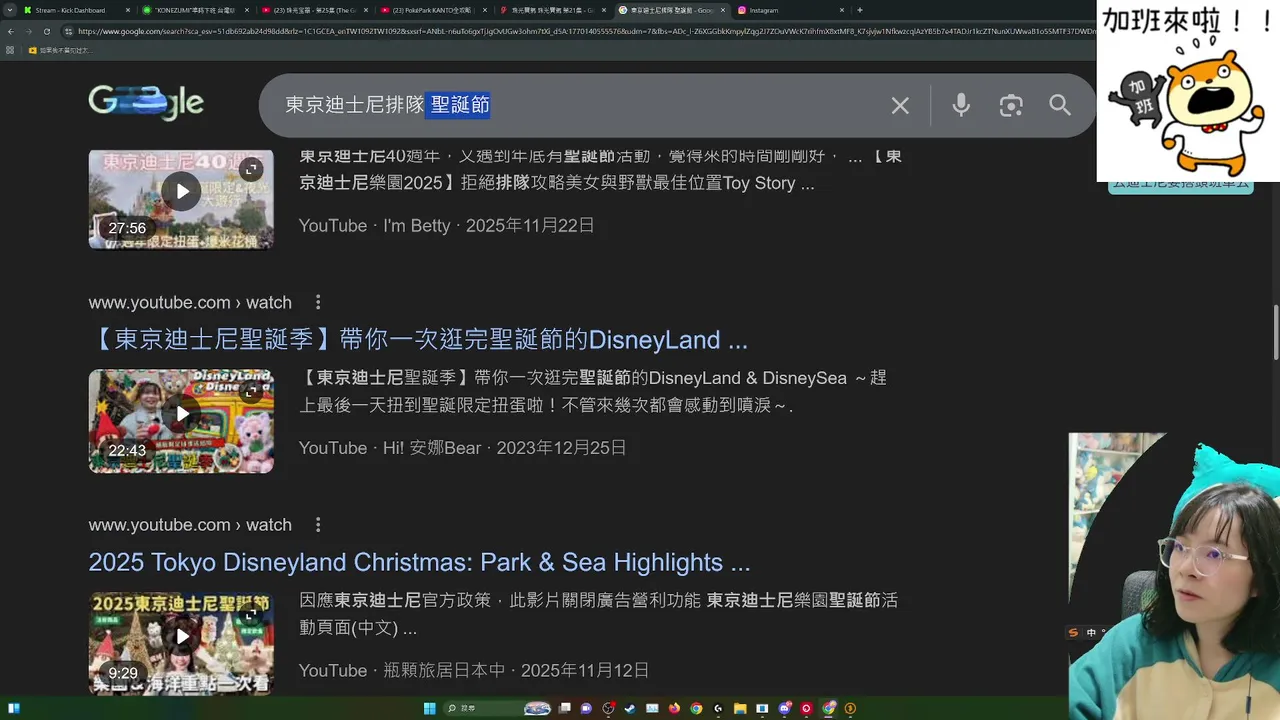Go back with the browser back arrow
The width and height of the screenshot is (1280, 720).
(10, 31)
